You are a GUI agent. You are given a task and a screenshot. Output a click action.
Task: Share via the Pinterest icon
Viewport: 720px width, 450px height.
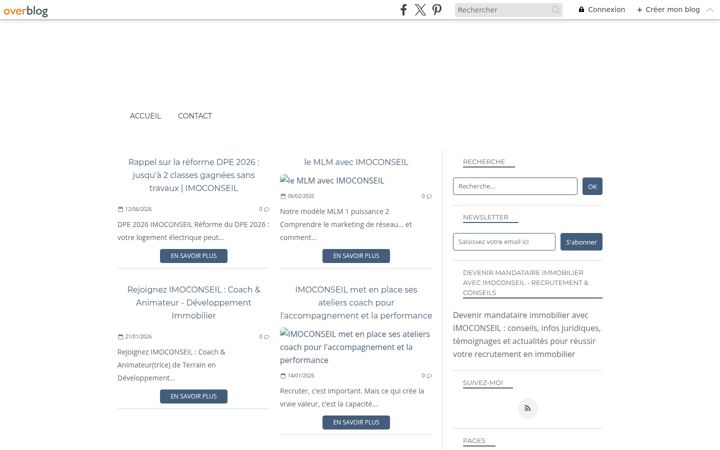pyautogui.click(x=437, y=10)
